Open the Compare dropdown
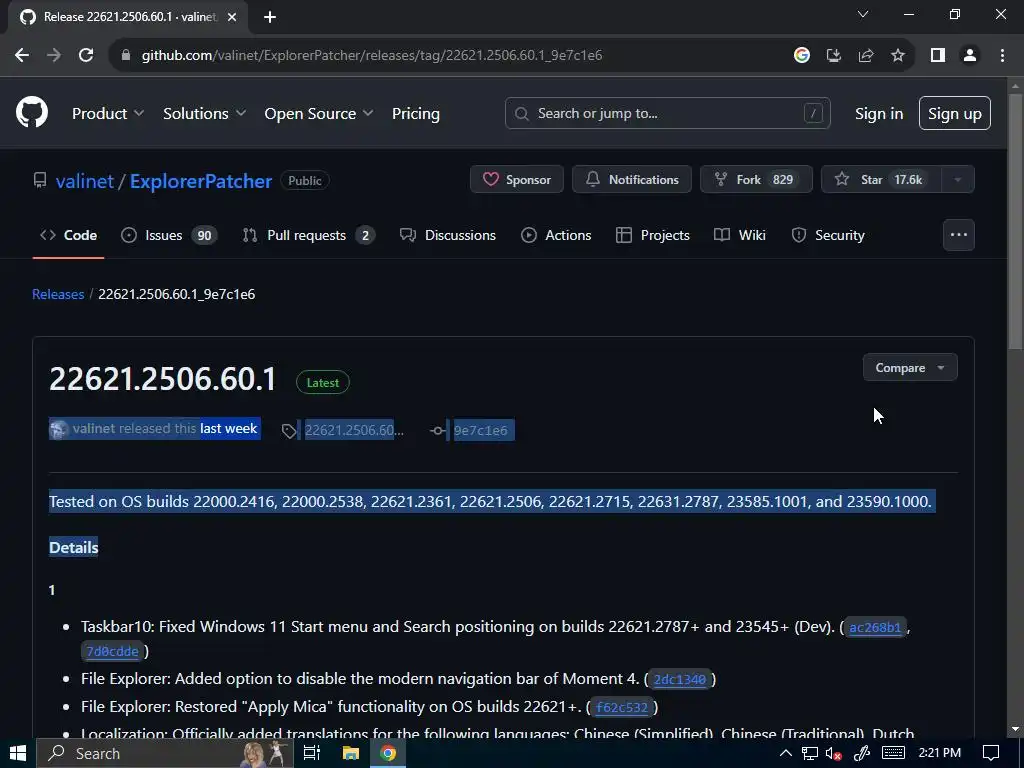This screenshot has width=1024, height=768. click(x=910, y=368)
